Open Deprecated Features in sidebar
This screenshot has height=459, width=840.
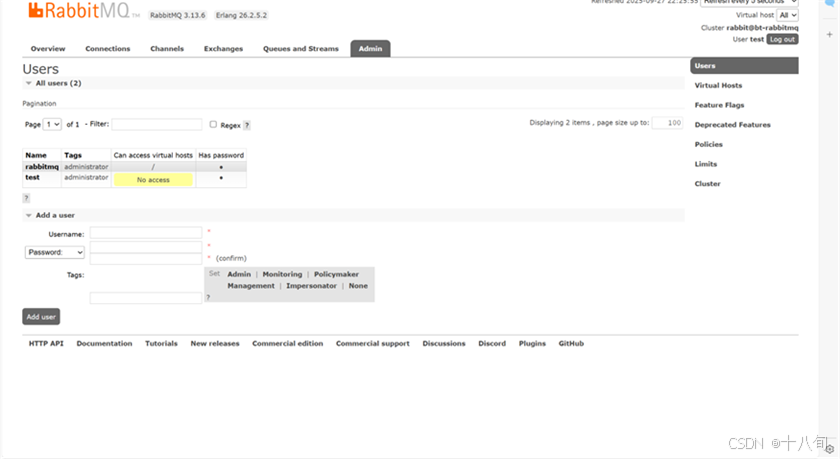732,125
